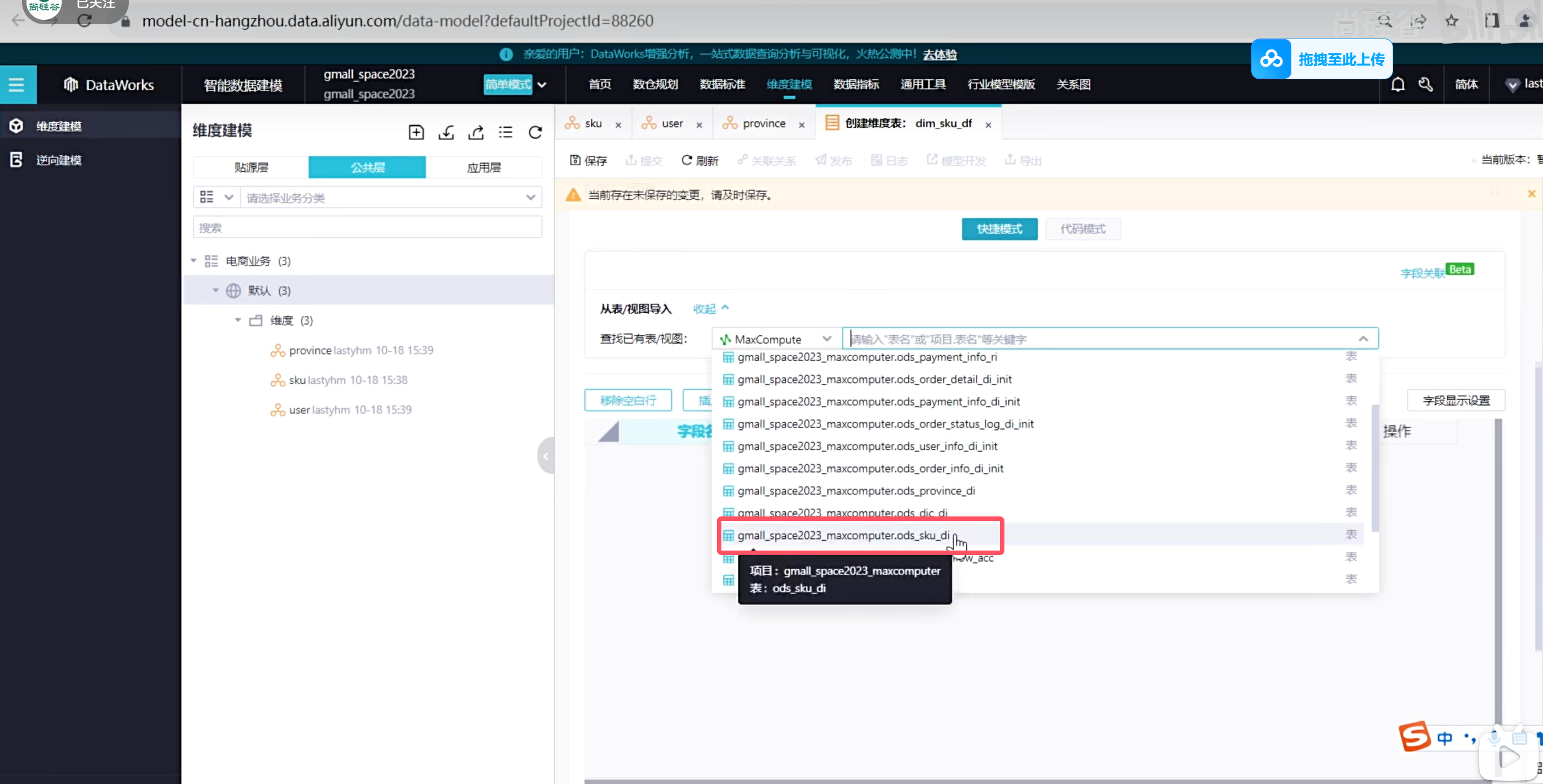Select gmall_space2023_maxcomputer.ods_sku_di table entry

[843, 536]
